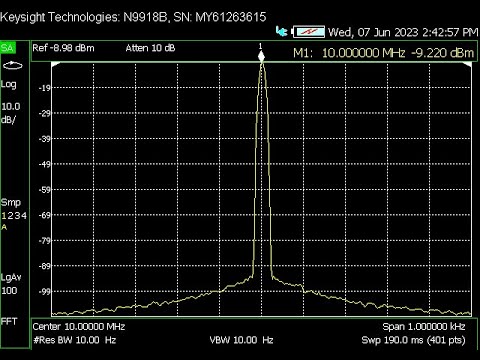
Task: Click Center 10.00000 MHz frequency
Action: click(x=79, y=327)
